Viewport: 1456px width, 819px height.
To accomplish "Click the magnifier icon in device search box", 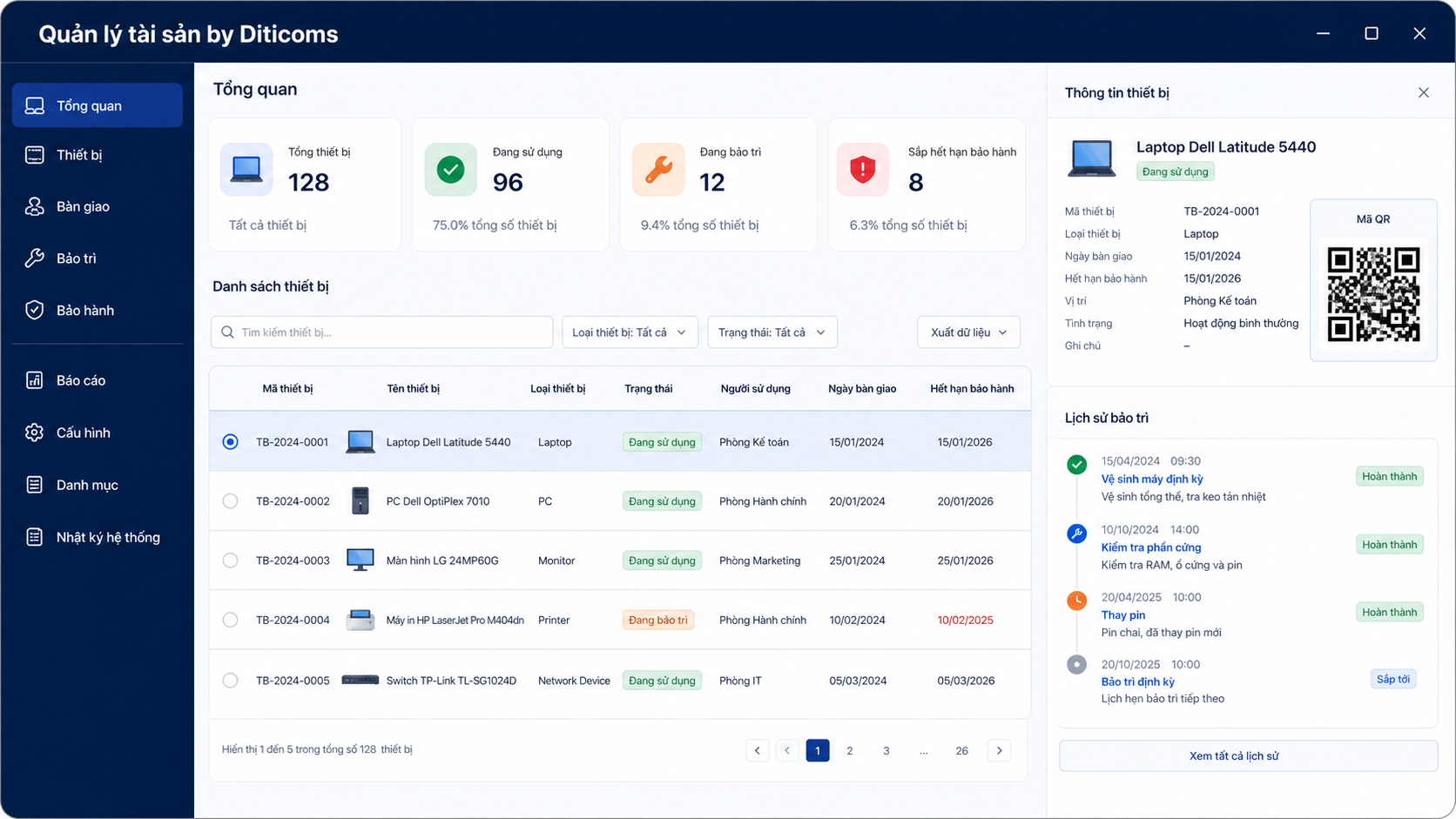I will tap(227, 332).
